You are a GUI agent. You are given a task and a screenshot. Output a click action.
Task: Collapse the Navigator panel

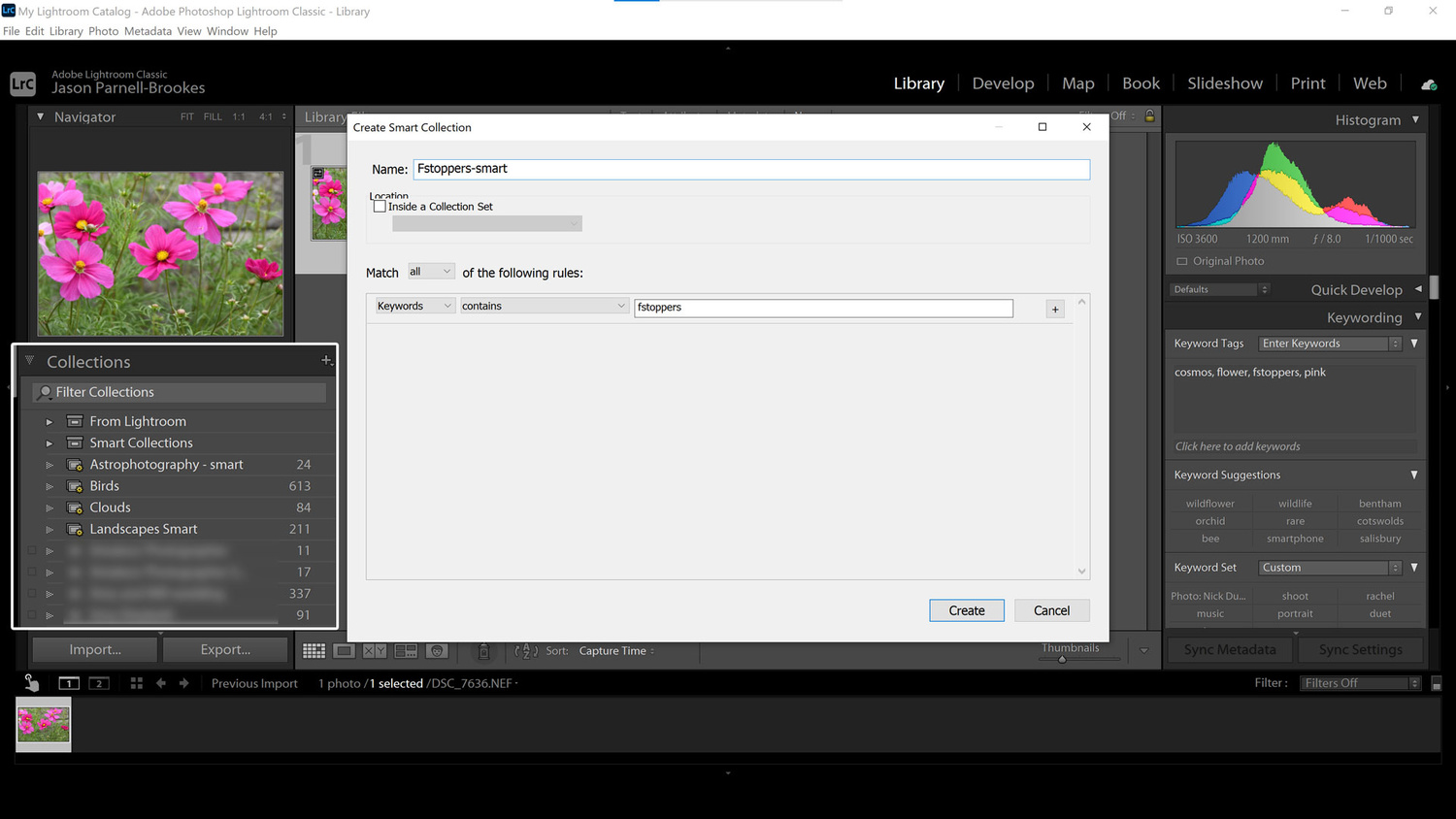click(x=40, y=116)
